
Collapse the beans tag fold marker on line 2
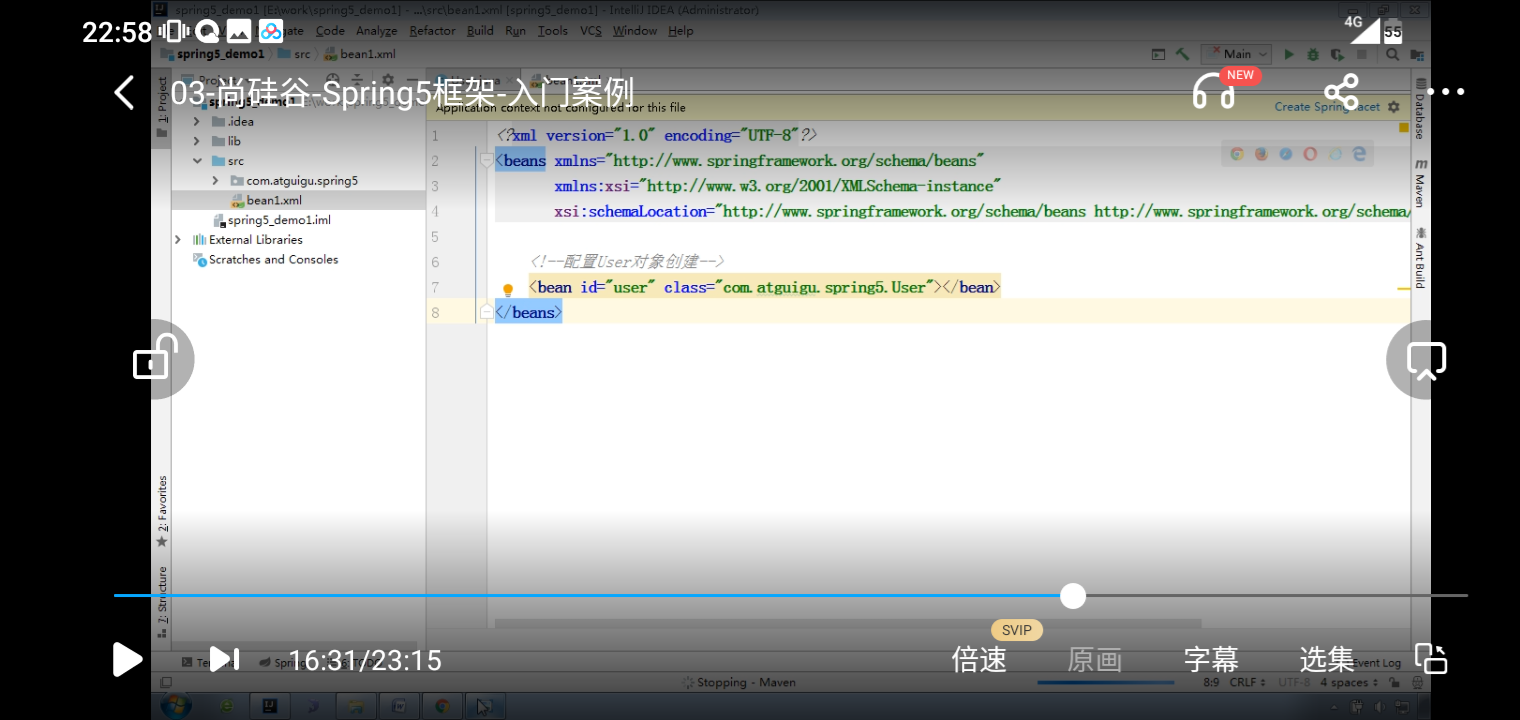tap(487, 160)
